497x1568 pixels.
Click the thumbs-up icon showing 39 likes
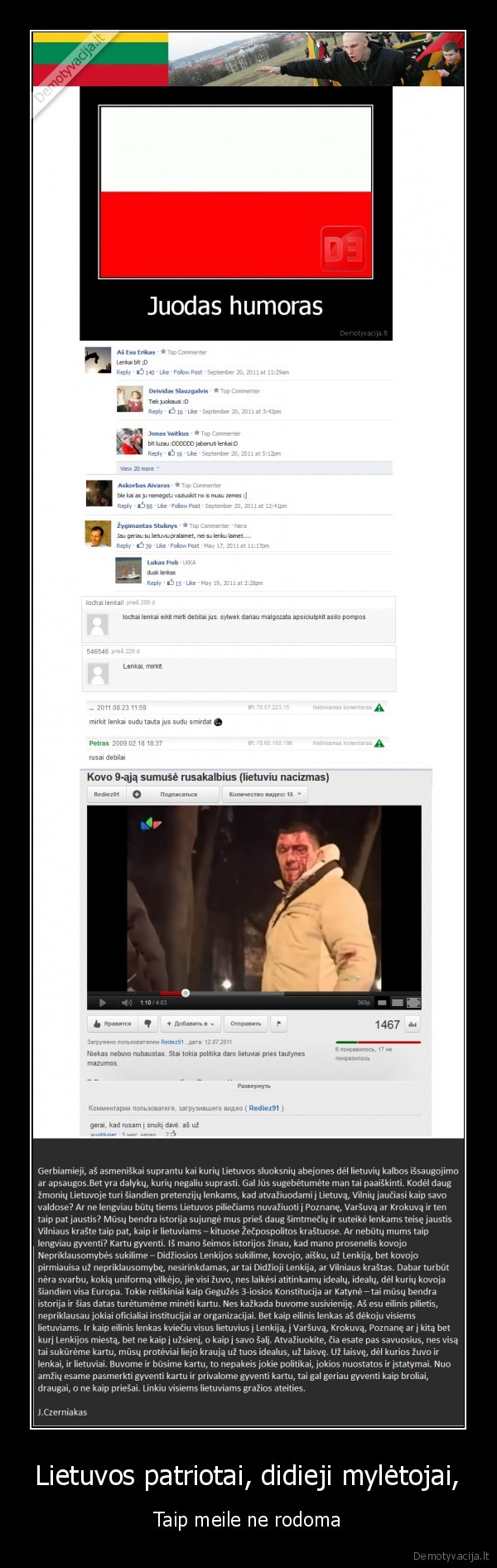click(x=141, y=545)
